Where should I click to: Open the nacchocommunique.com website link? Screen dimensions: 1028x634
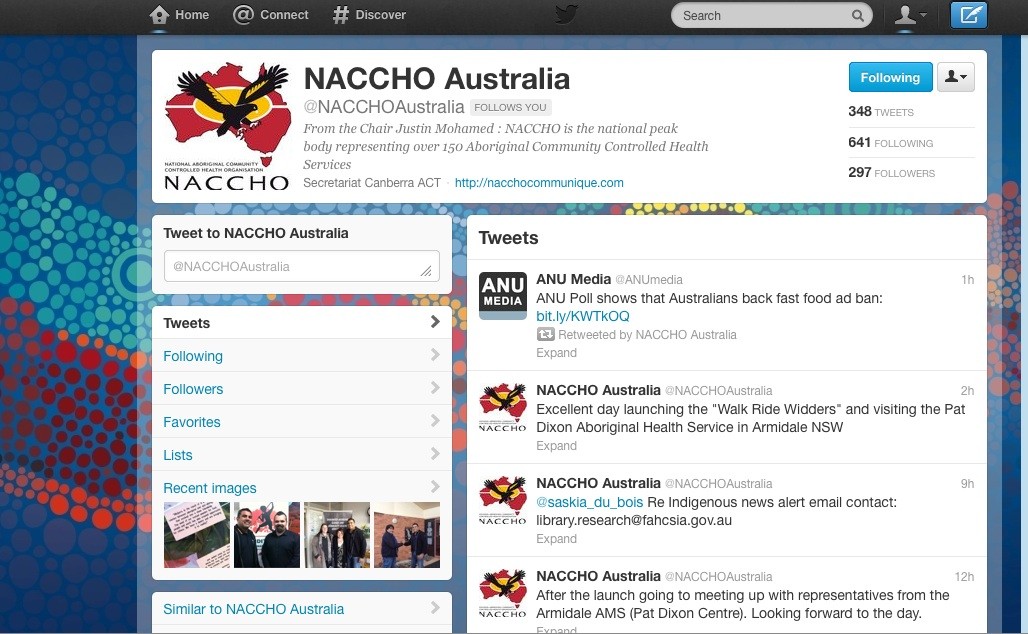(x=539, y=183)
